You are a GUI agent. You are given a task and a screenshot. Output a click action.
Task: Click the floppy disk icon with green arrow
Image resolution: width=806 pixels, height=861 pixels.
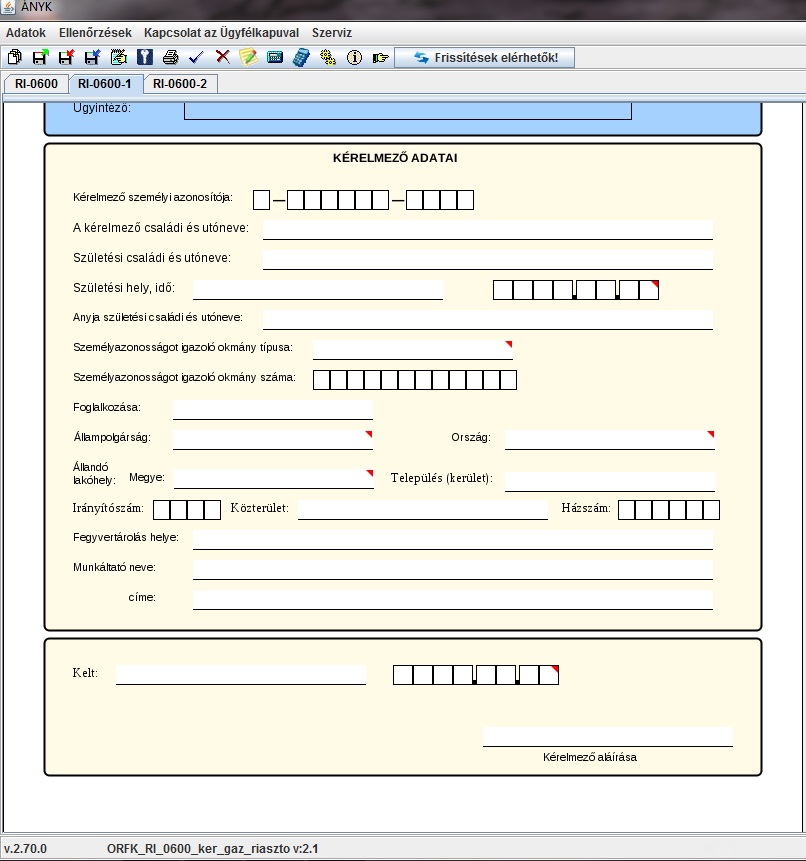pos(40,58)
